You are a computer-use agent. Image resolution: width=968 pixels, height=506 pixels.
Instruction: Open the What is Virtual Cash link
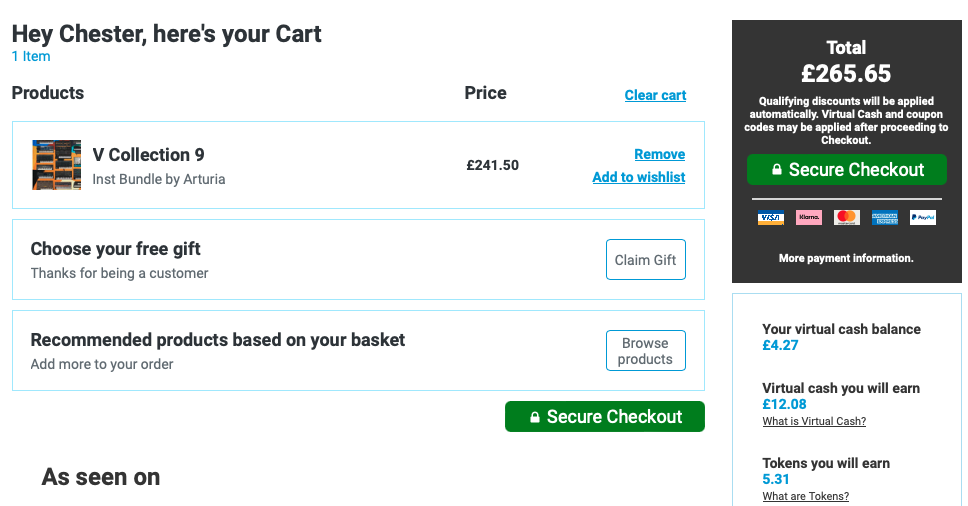pyautogui.click(x=814, y=421)
